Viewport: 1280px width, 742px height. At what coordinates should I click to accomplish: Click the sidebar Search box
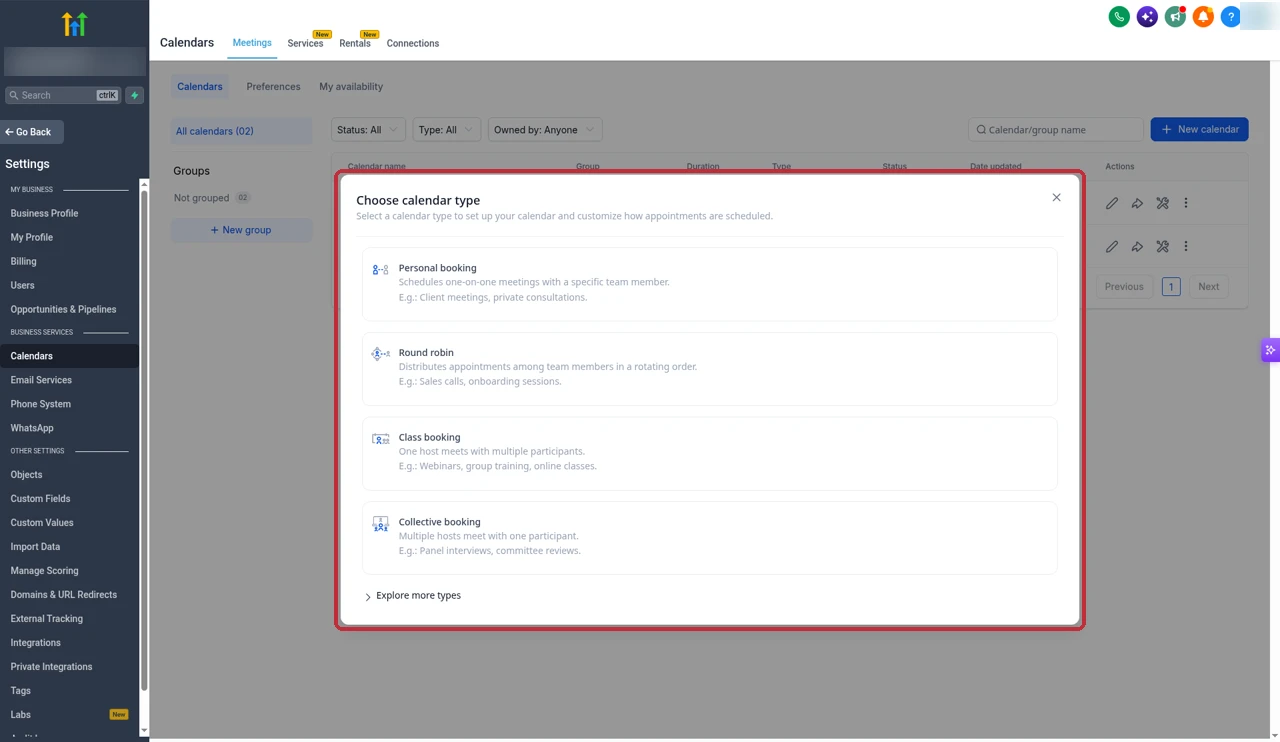(63, 95)
